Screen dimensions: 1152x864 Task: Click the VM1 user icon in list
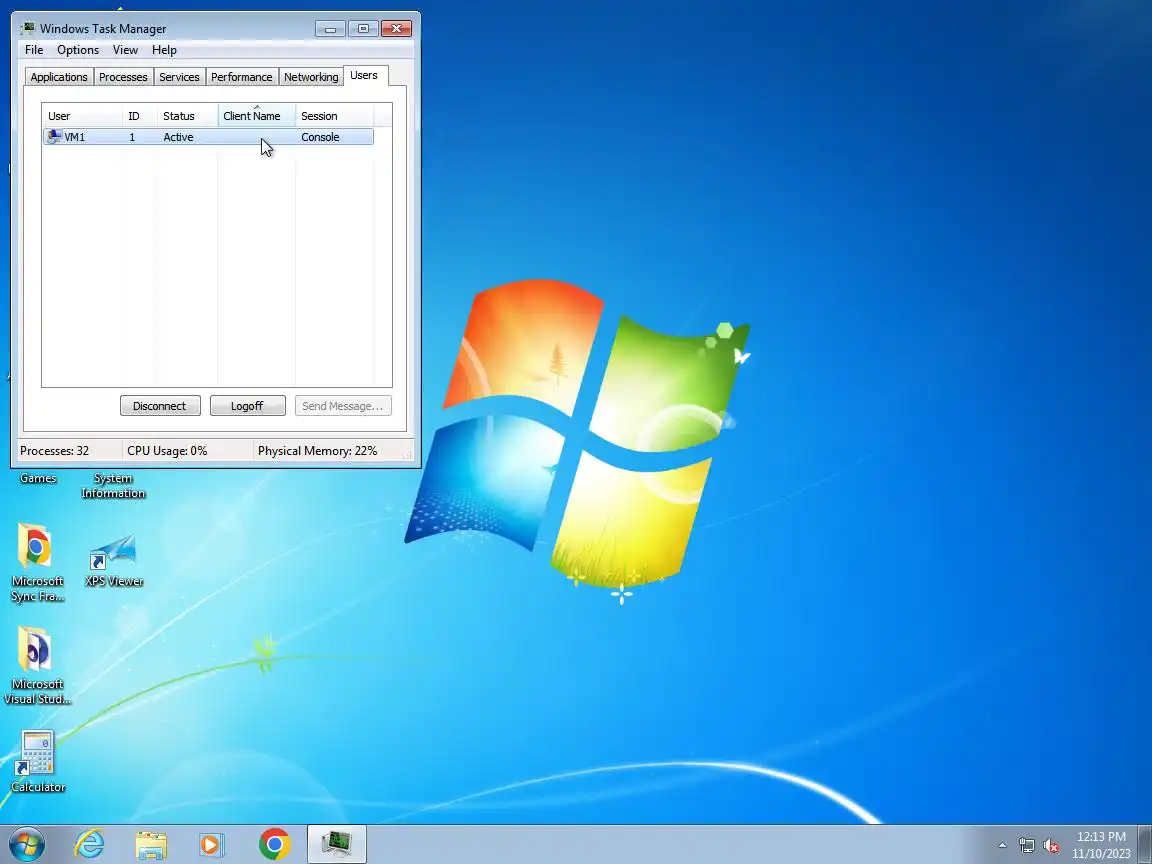[x=54, y=137]
